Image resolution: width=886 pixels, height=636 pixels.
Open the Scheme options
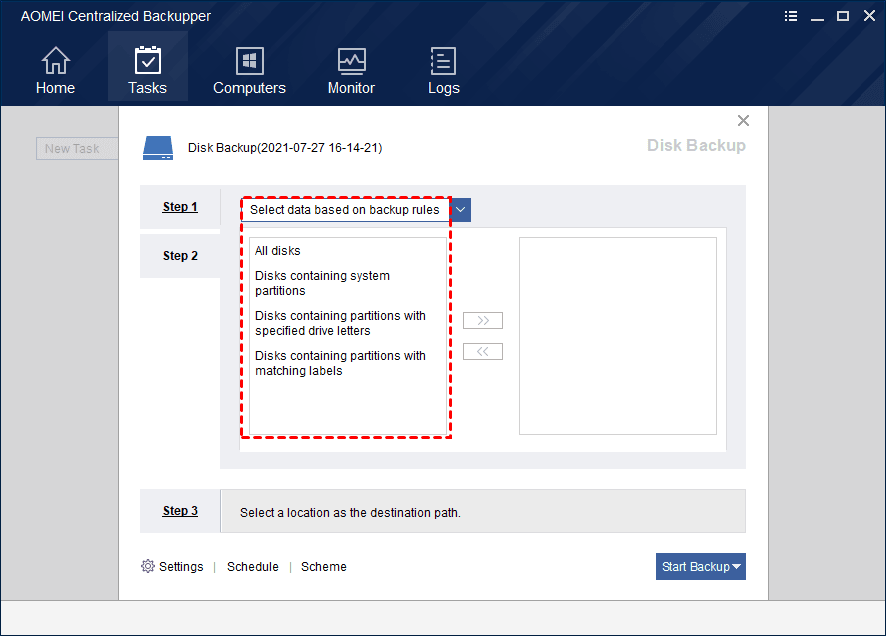click(324, 567)
